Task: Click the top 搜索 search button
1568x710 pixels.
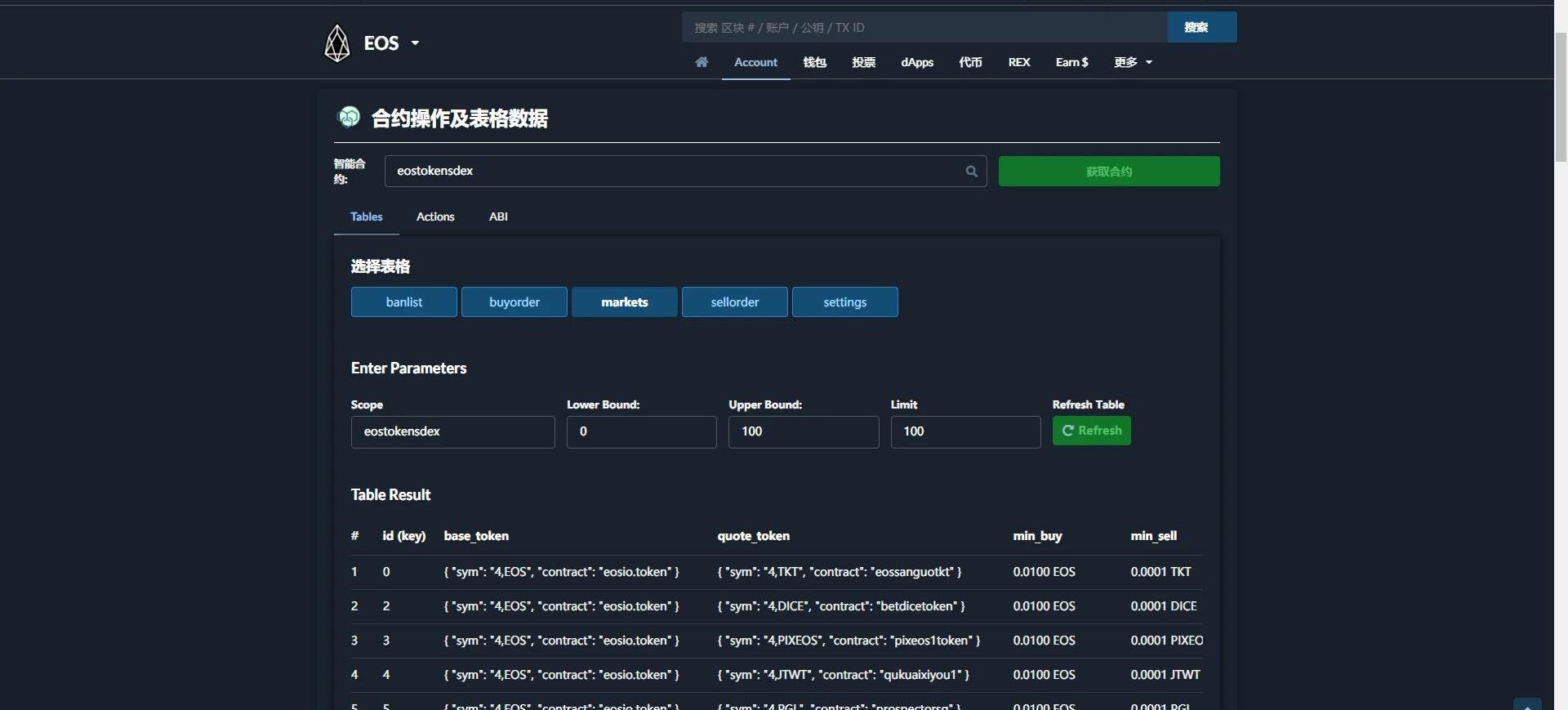Action: tap(1201, 28)
